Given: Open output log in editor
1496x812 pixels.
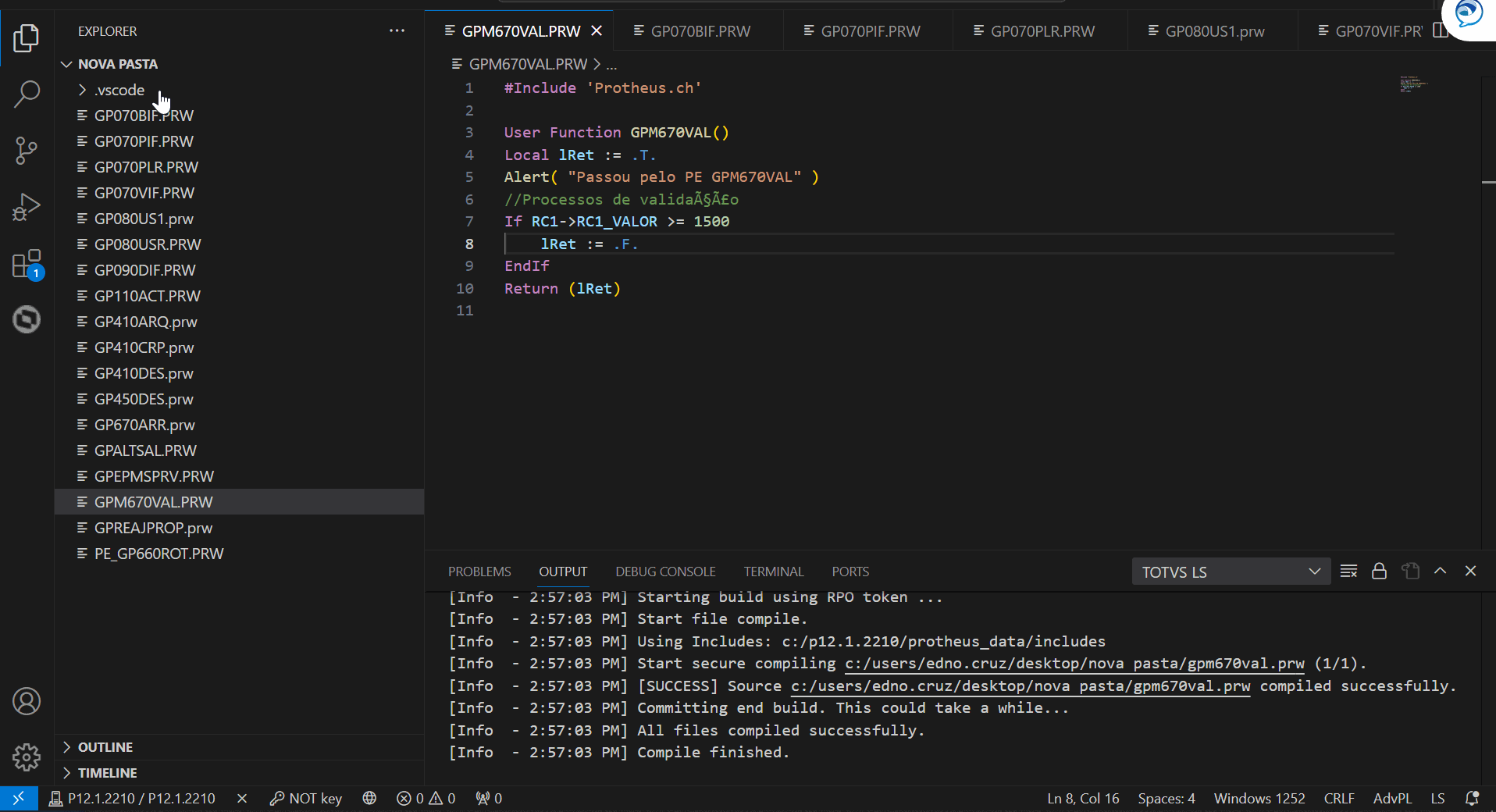Looking at the screenshot, I should point(1410,571).
